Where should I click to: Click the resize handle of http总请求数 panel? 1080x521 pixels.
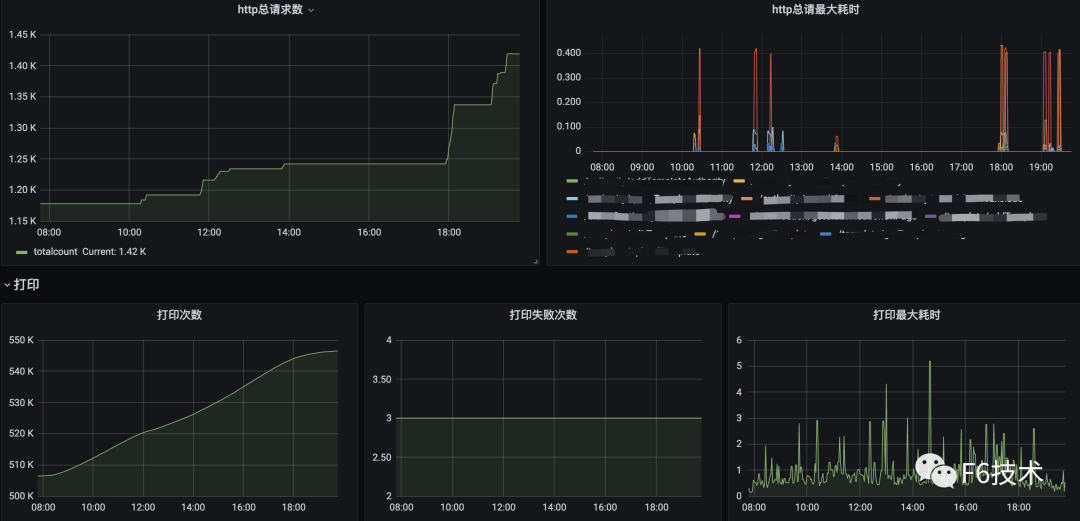535,261
